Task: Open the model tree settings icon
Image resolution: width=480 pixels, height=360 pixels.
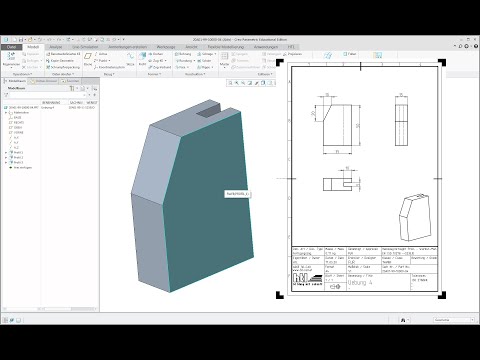Action: pyautogui.click(x=72, y=88)
